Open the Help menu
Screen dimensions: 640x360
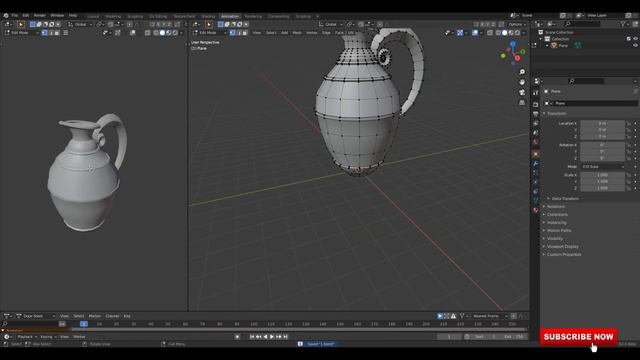[x=73, y=16]
